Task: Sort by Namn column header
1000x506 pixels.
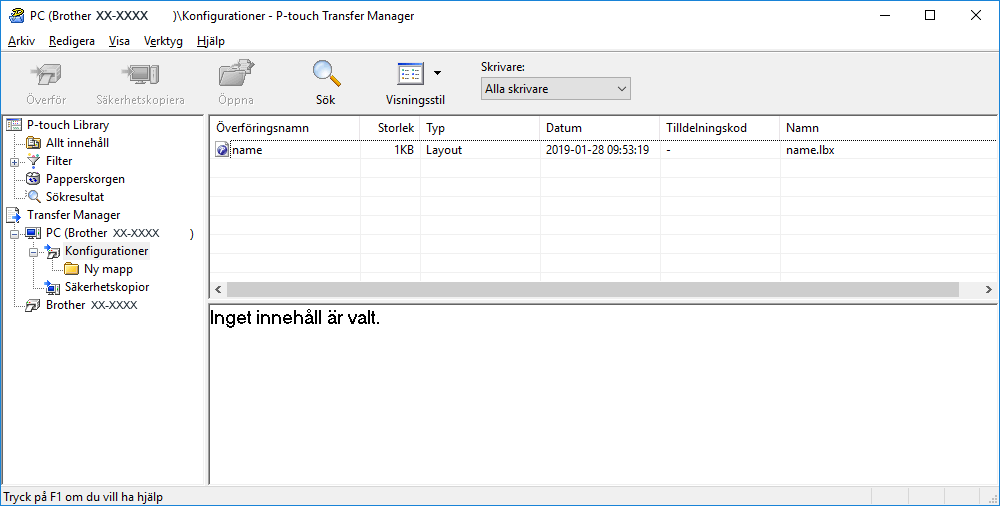Action: tap(889, 128)
